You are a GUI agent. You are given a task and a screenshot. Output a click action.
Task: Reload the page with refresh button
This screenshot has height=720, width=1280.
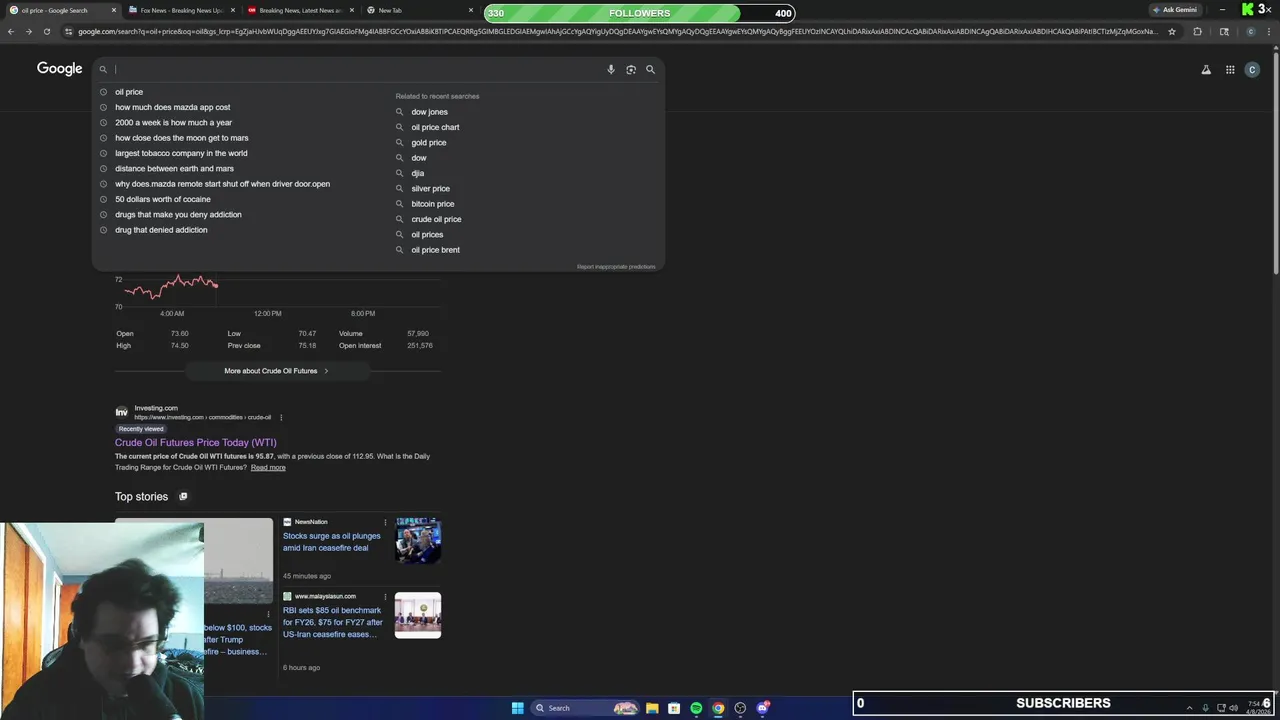tap(46, 31)
